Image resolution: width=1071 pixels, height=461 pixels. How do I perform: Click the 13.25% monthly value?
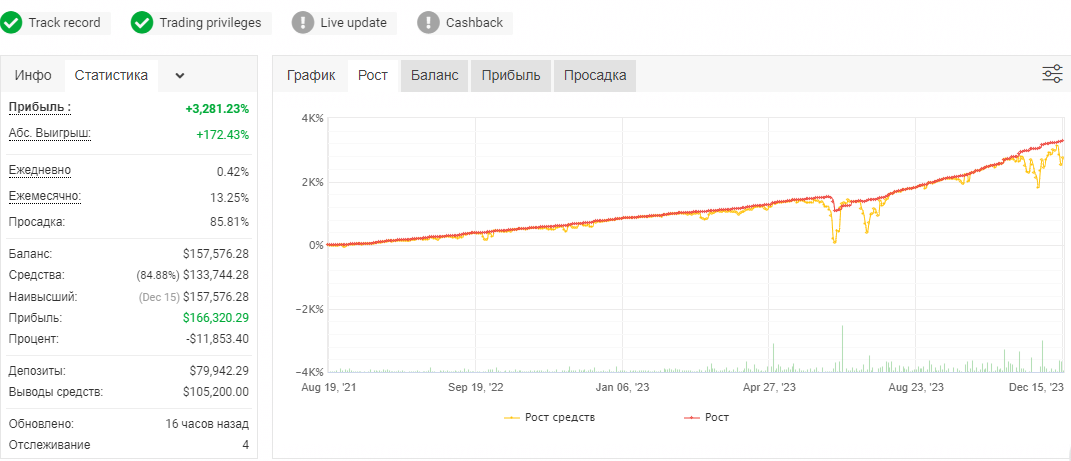pos(230,197)
